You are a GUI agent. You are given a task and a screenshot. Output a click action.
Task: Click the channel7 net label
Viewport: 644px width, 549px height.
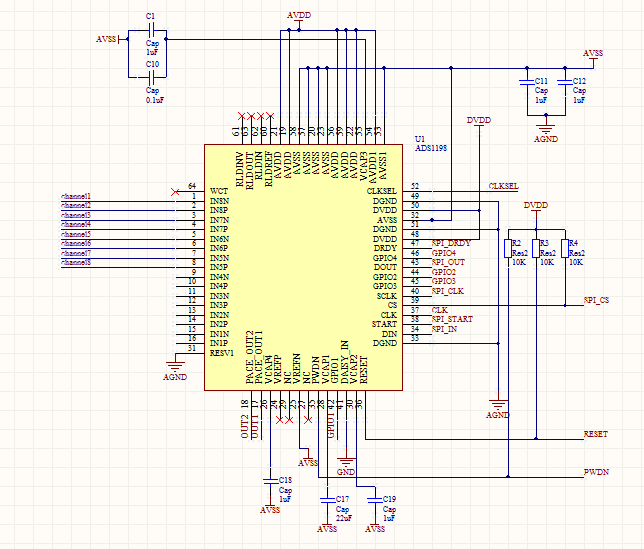point(76,253)
